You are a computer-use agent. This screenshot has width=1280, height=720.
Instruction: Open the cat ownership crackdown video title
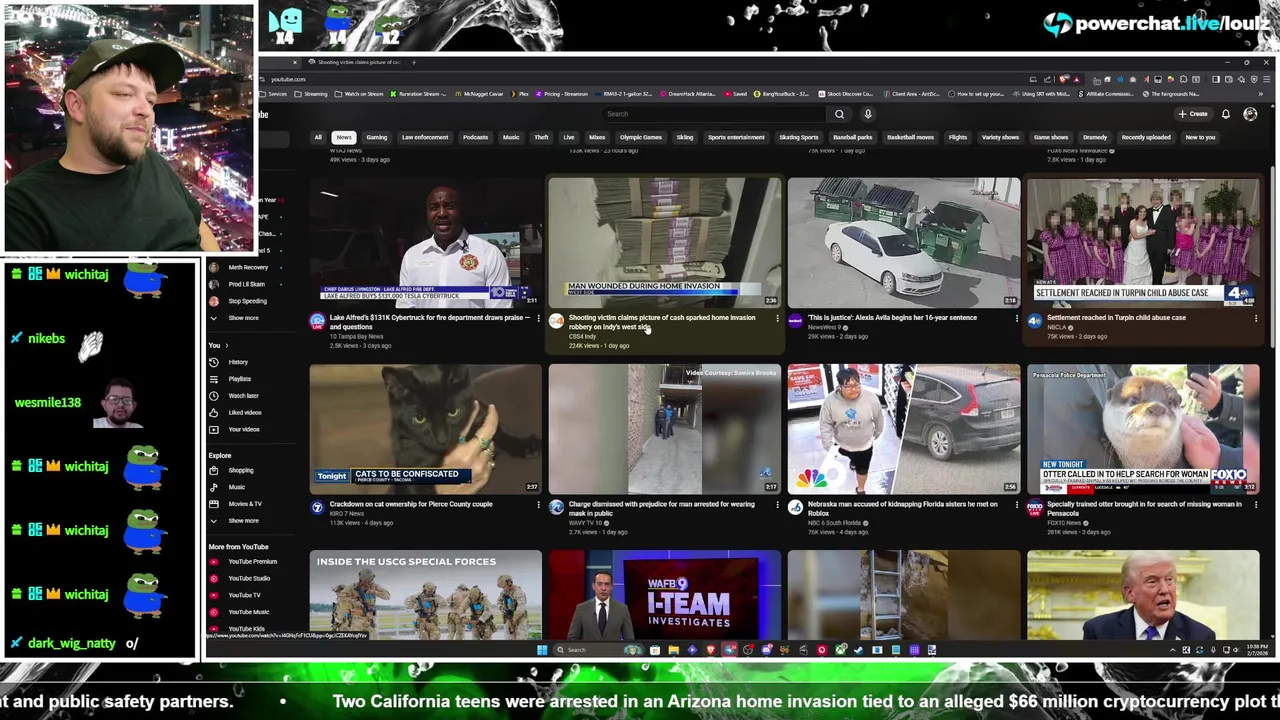pyautogui.click(x=411, y=504)
